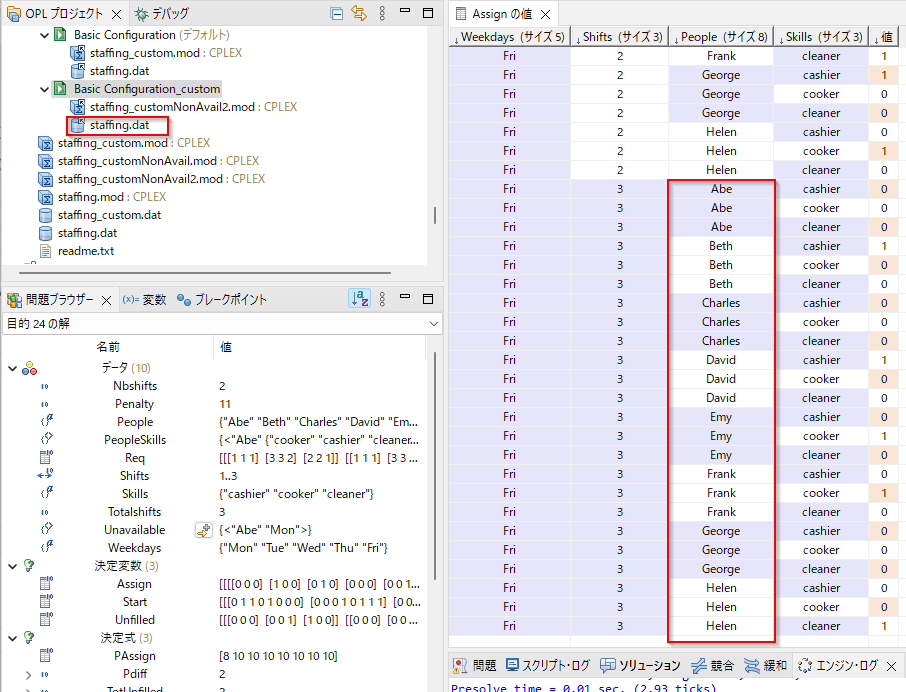906x692 pixels.
Task: Click the Unfilled decision variable icon
Action: pyautogui.click(x=46, y=619)
